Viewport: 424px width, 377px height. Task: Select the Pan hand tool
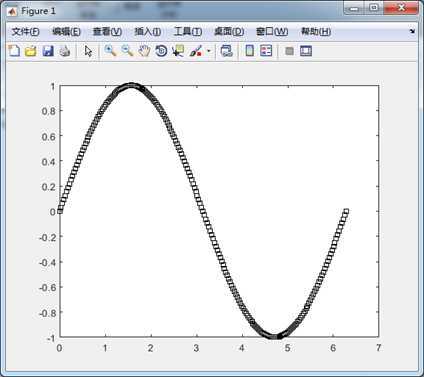[144, 51]
